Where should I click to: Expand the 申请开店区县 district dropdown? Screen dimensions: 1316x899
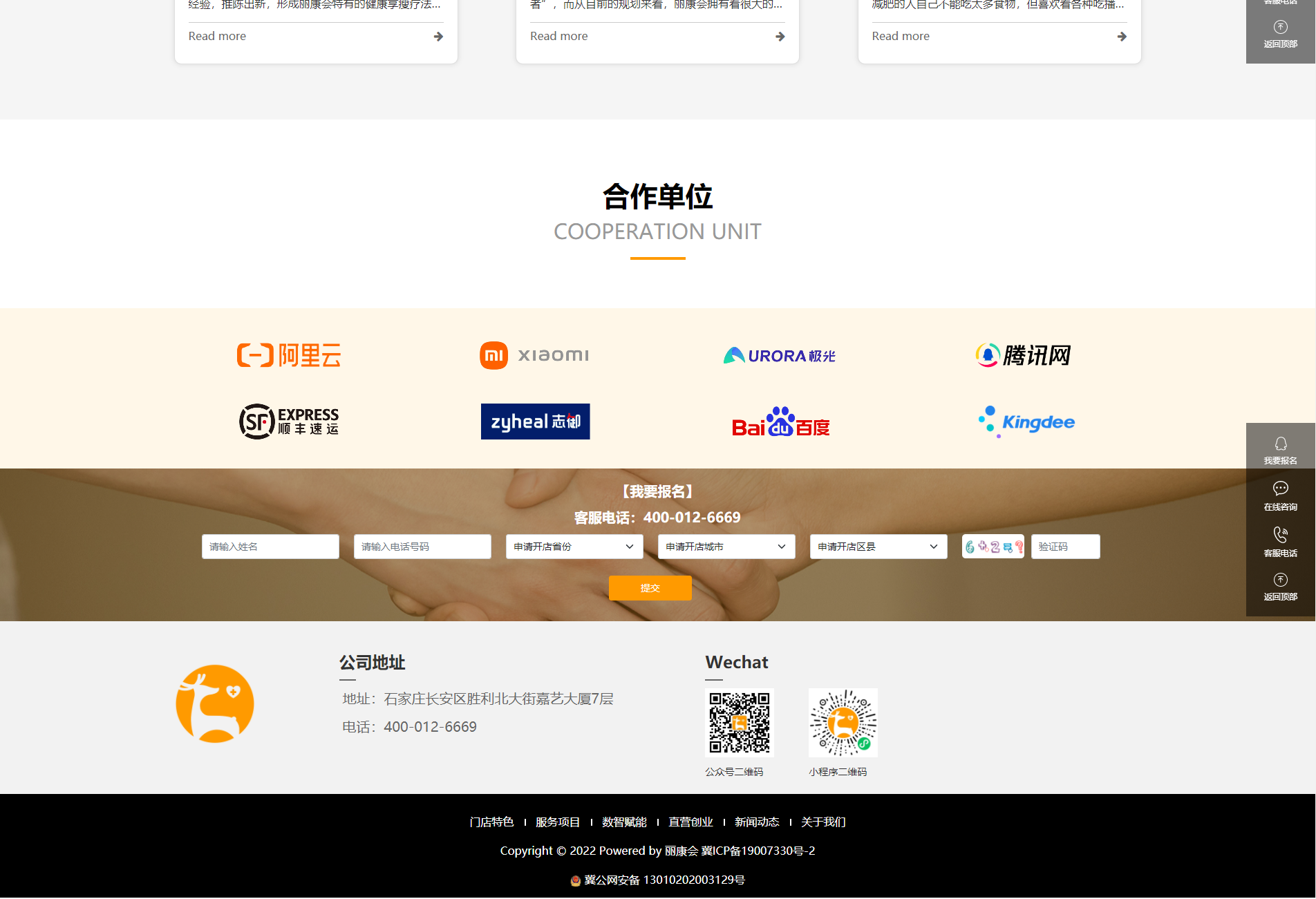(878, 547)
